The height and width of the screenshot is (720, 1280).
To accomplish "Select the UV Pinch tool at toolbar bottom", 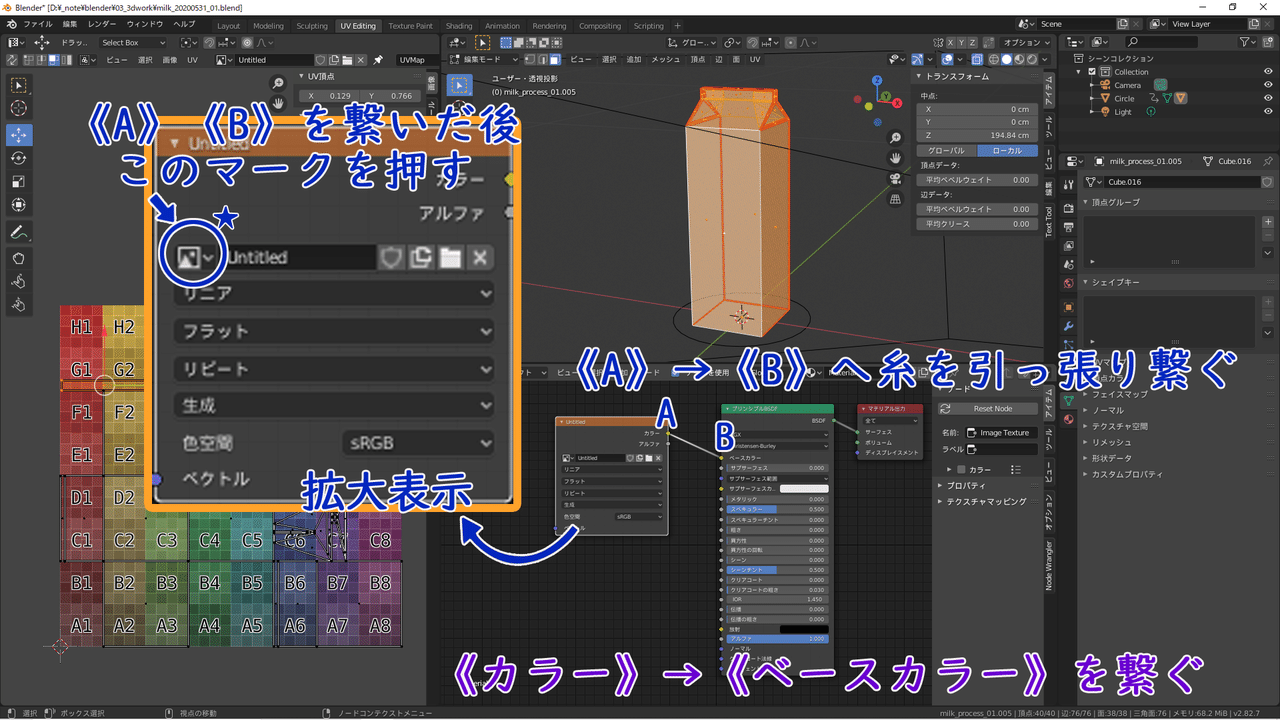I will 19,305.
